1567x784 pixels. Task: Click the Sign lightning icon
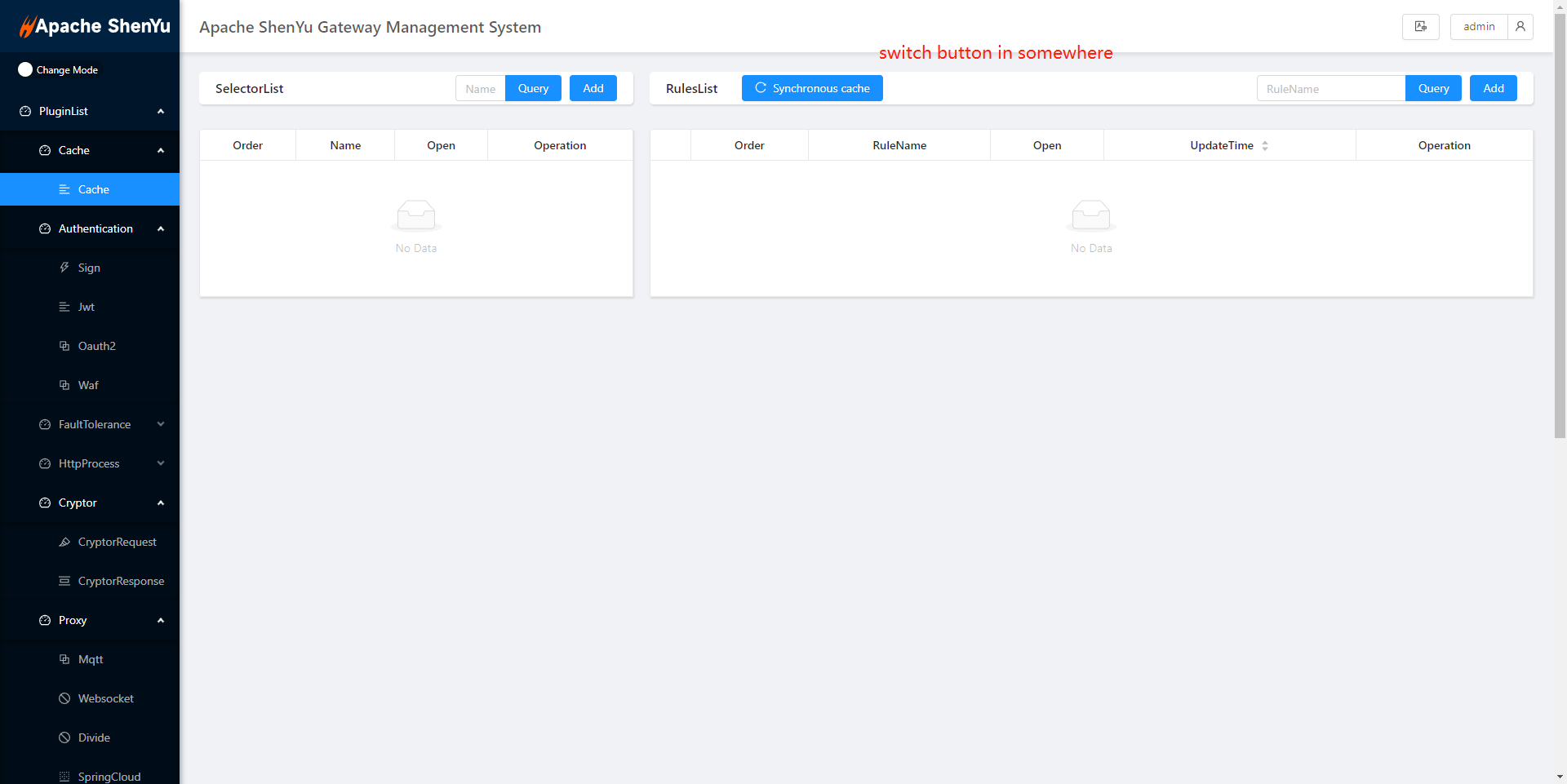tap(64, 268)
